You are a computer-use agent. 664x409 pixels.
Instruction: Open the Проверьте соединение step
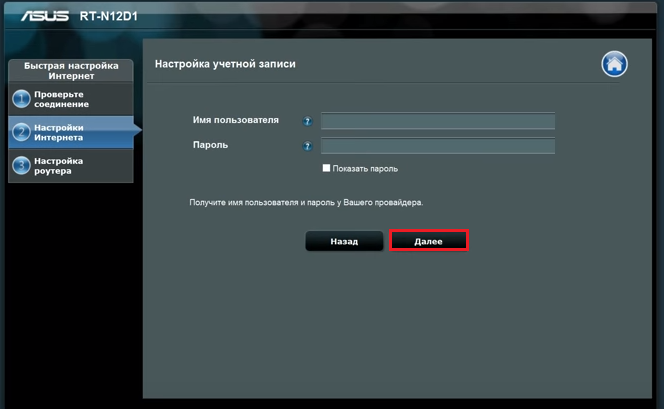point(61,99)
